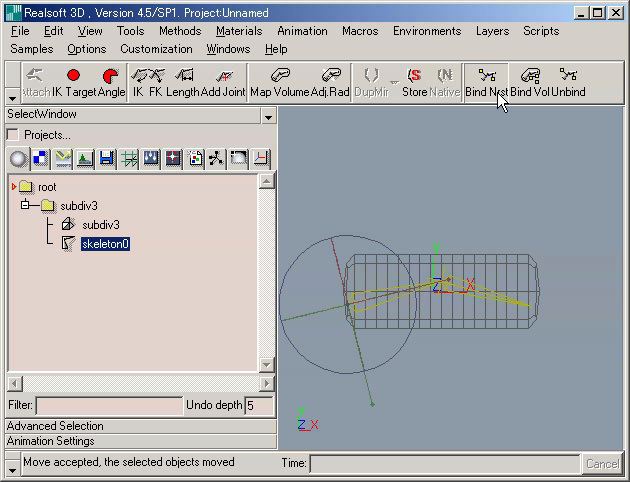Screen dimensions: 630x482
Task: Open the black node-network tab icon
Action: (217, 159)
